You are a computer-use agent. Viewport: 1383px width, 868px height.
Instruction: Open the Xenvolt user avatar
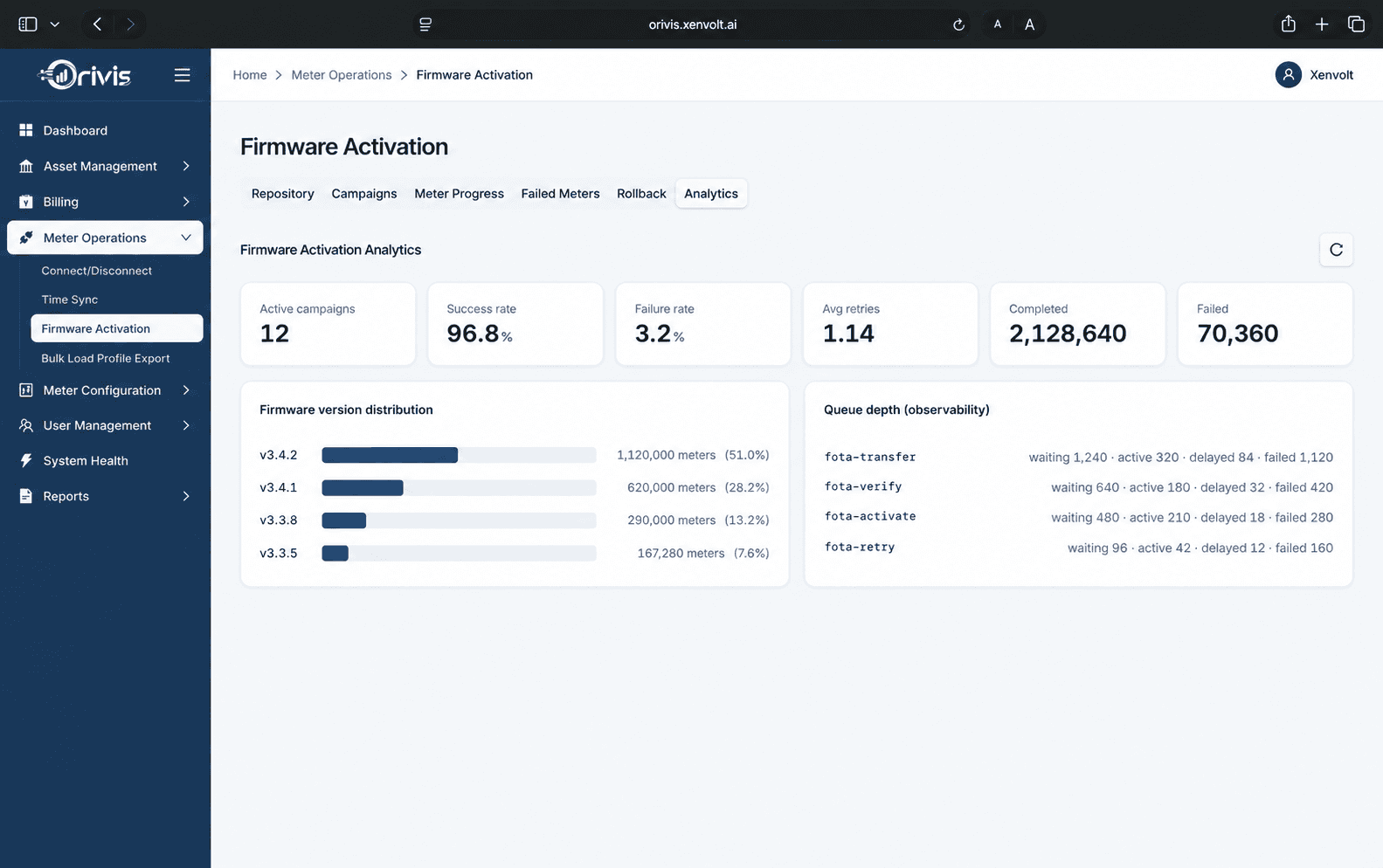(1288, 75)
